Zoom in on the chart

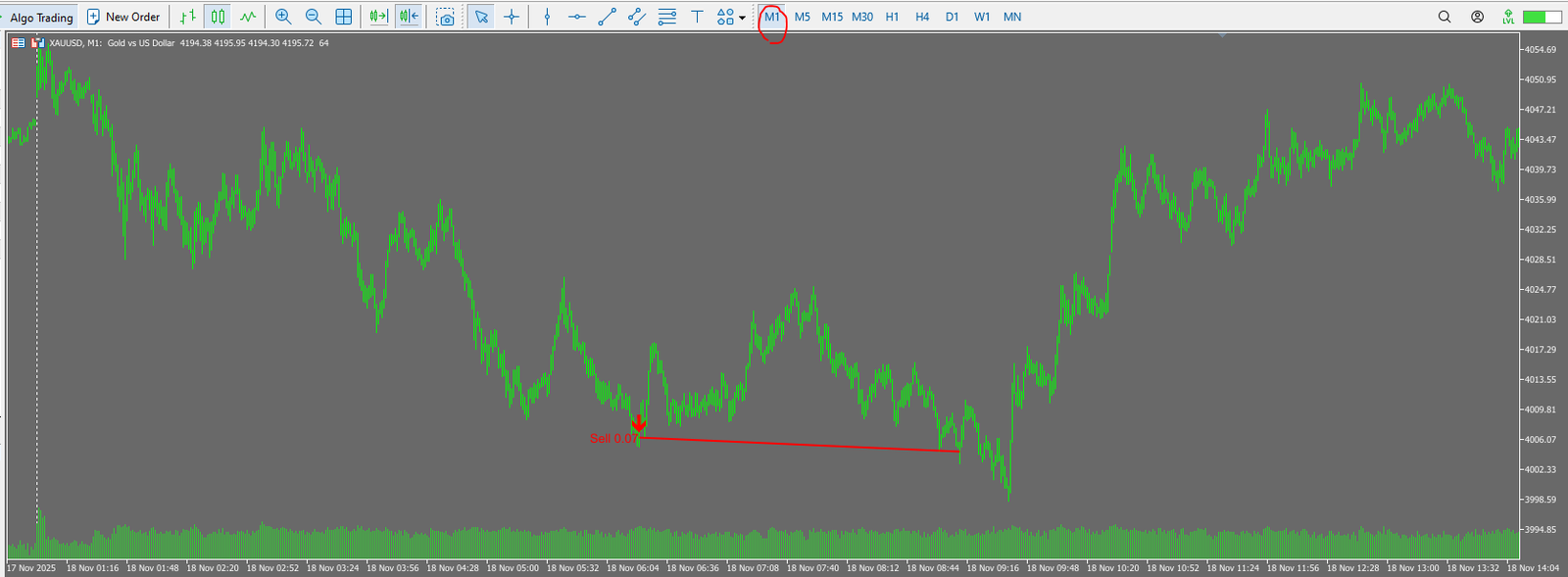click(x=283, y=17)
